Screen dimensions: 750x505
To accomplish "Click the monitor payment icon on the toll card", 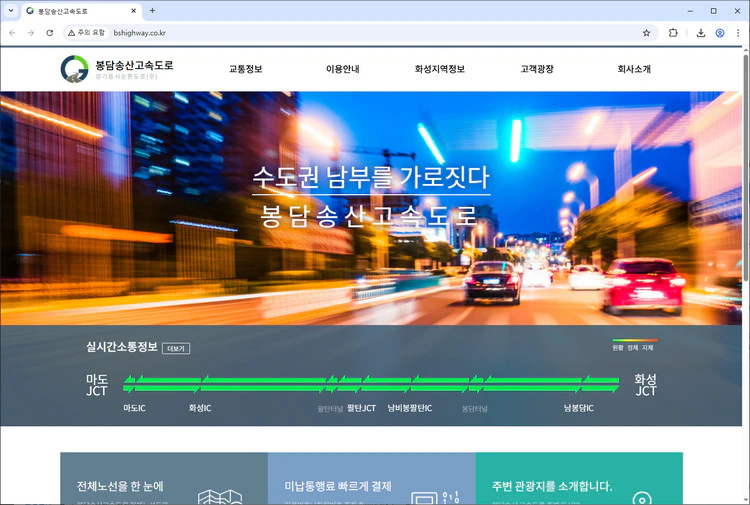I will pyautogui.click(x=423, y=497).
